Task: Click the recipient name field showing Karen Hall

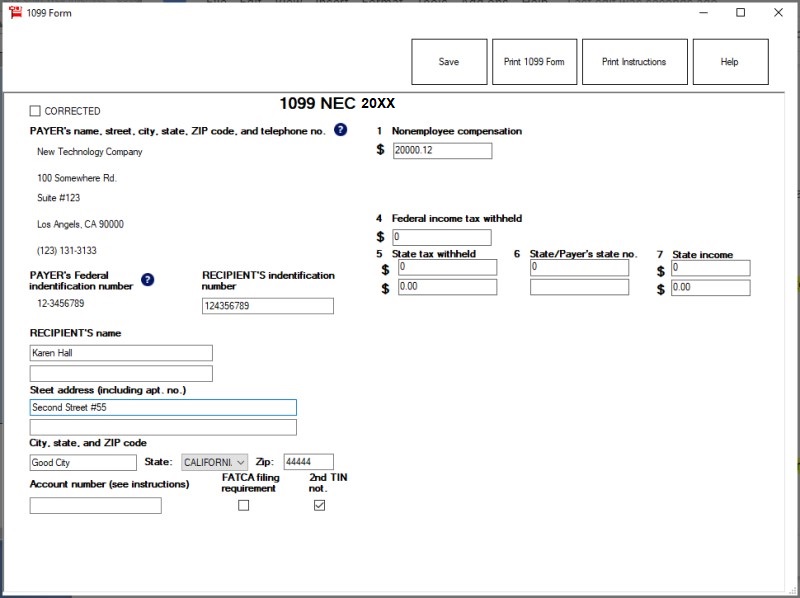Action: click(x=120, y=352)
